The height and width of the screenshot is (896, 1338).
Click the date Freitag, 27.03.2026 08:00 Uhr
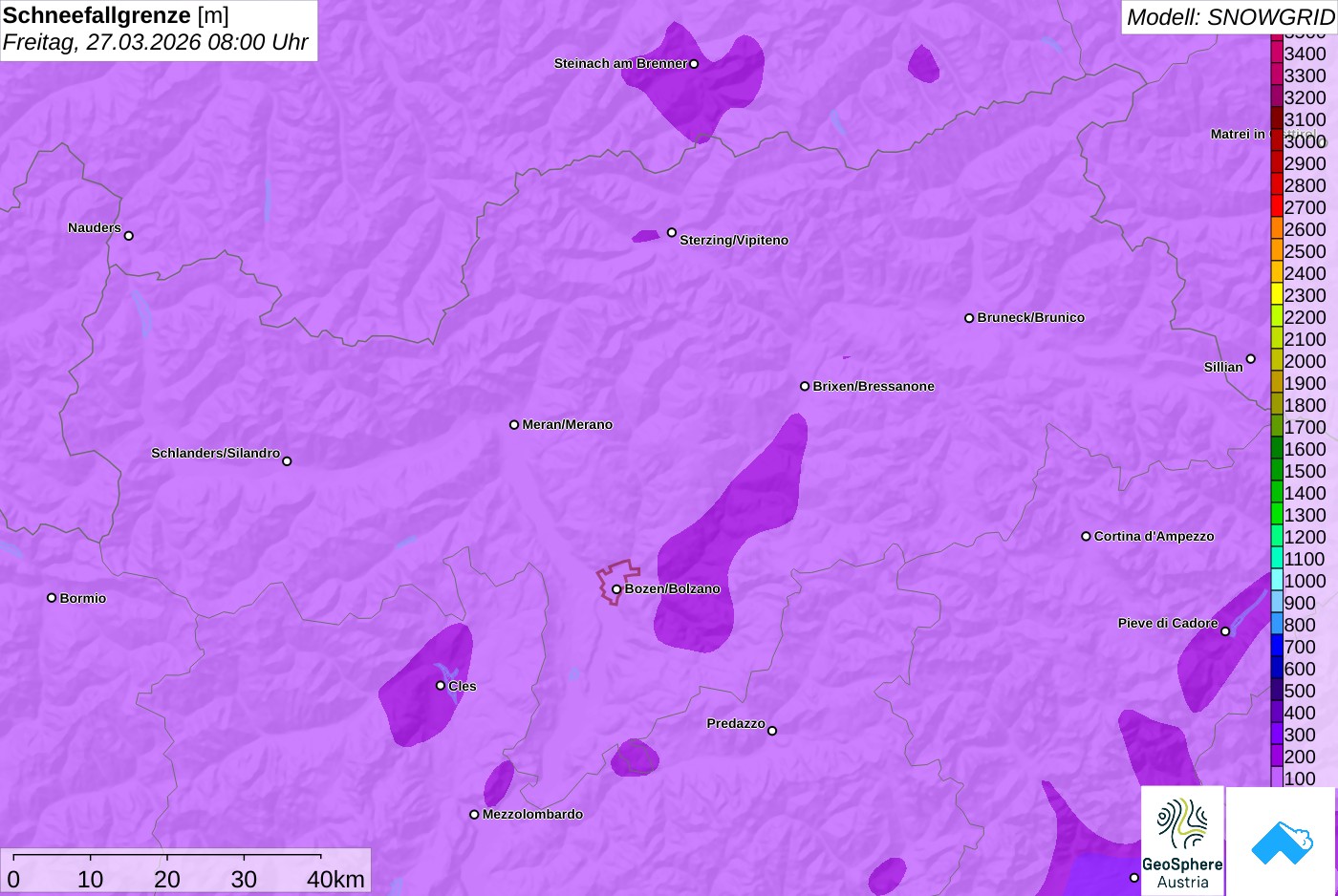(x=155, y=42)
